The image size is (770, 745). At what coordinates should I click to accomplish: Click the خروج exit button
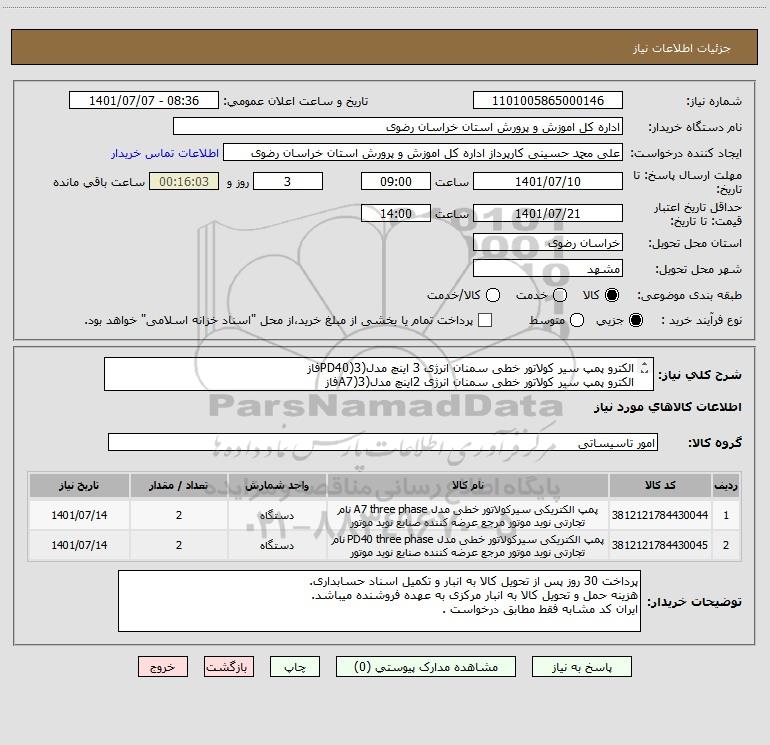click(x=163, y=667)
